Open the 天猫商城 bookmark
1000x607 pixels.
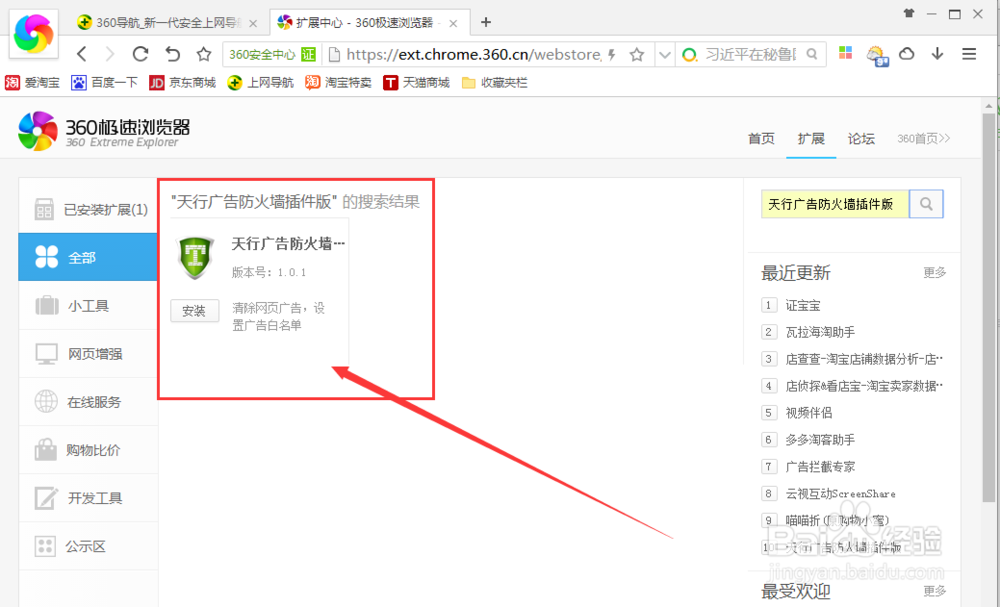[x=416, y=82]
